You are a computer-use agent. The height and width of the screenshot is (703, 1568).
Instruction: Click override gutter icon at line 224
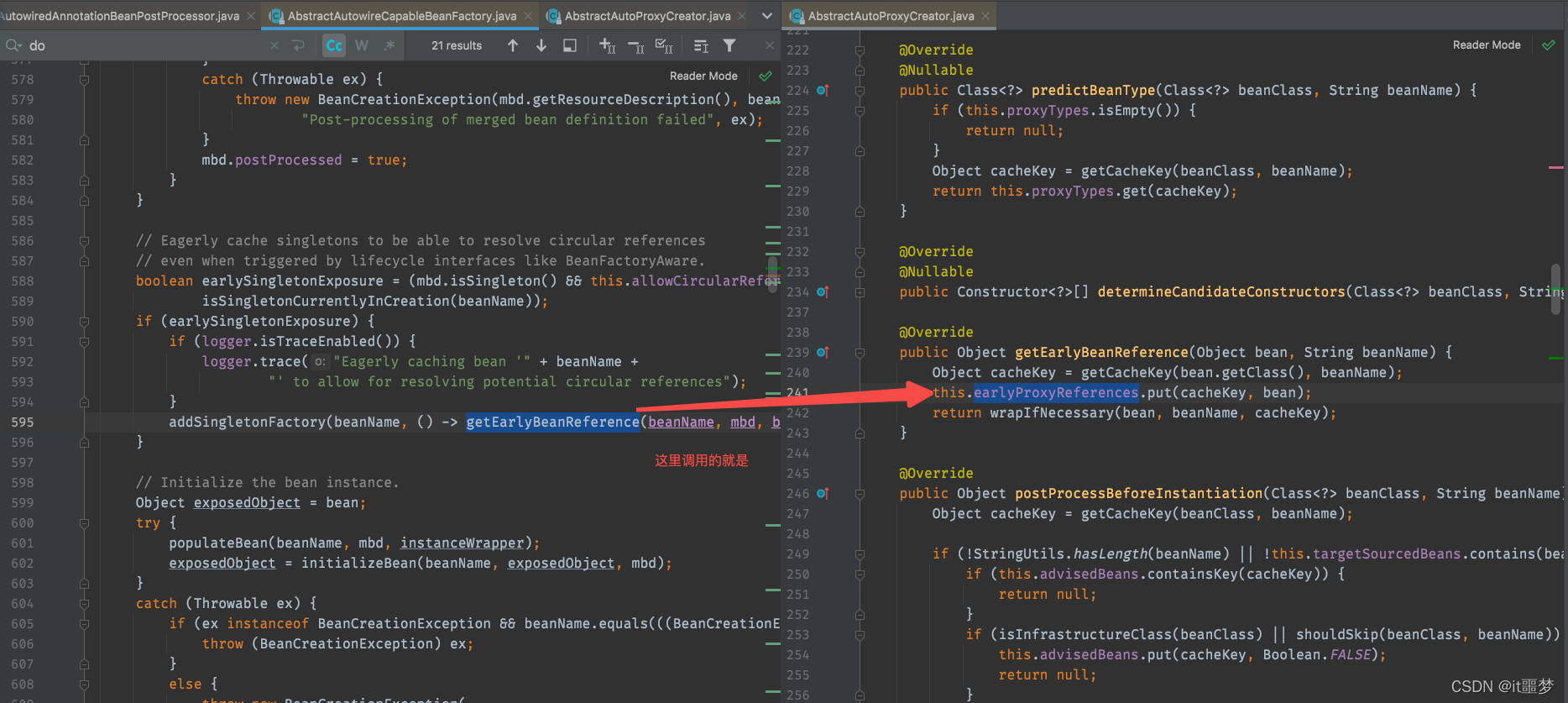(823, 90)
